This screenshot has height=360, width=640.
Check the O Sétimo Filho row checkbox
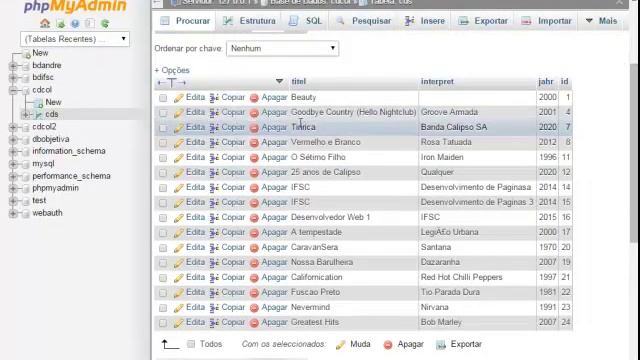tap(163, 158)
